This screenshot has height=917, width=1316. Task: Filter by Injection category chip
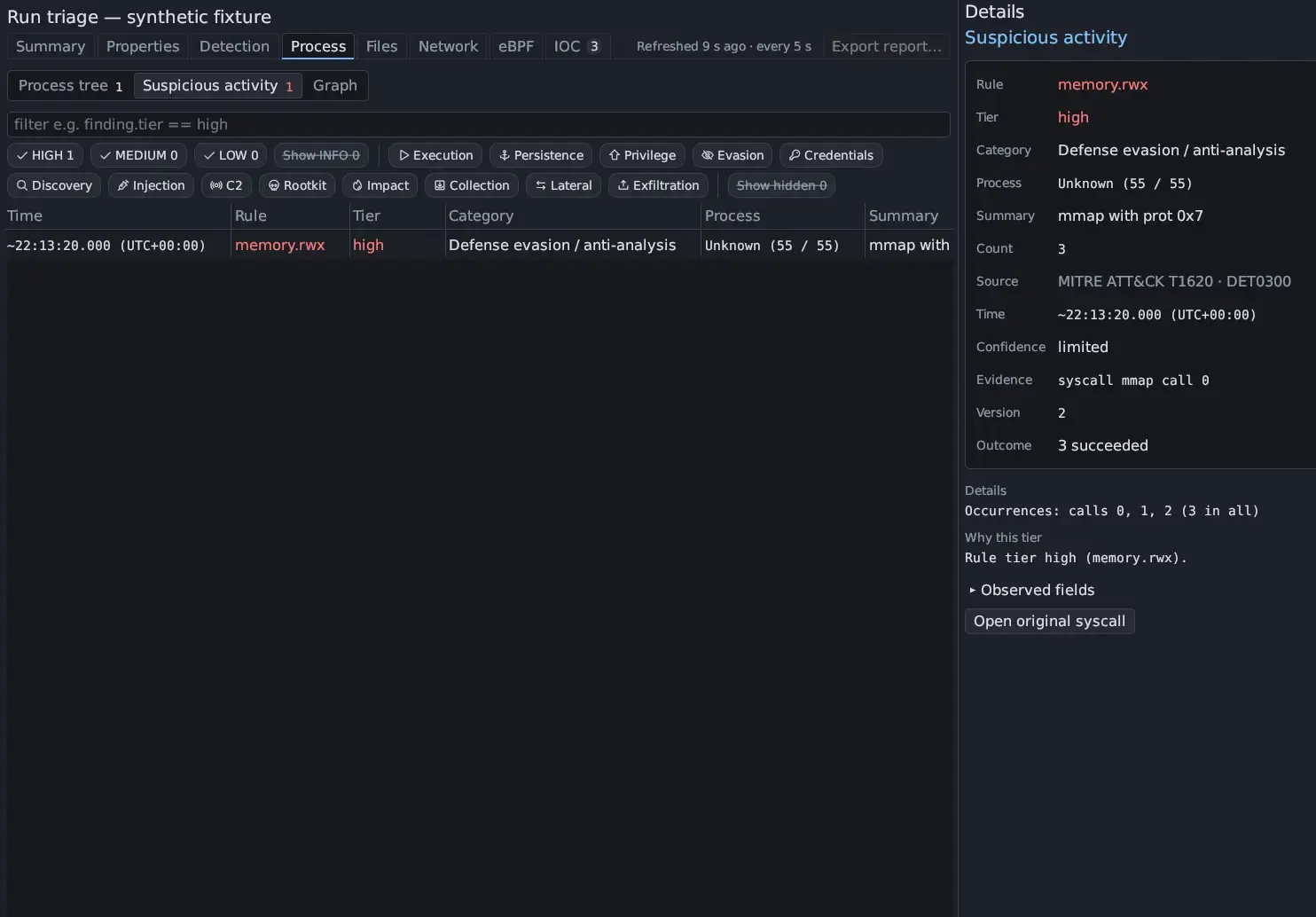pos(151,185)
